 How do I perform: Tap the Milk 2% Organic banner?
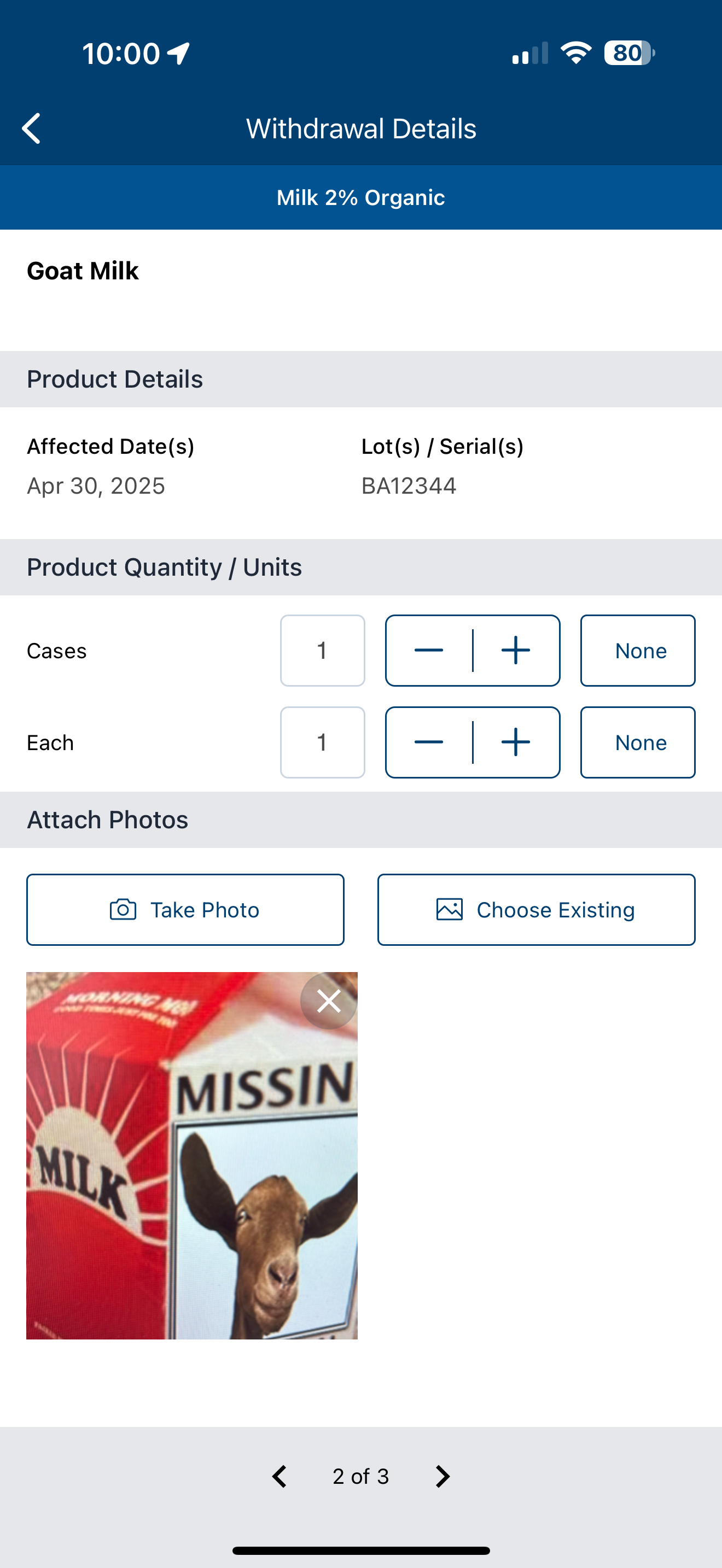point(361,197)
